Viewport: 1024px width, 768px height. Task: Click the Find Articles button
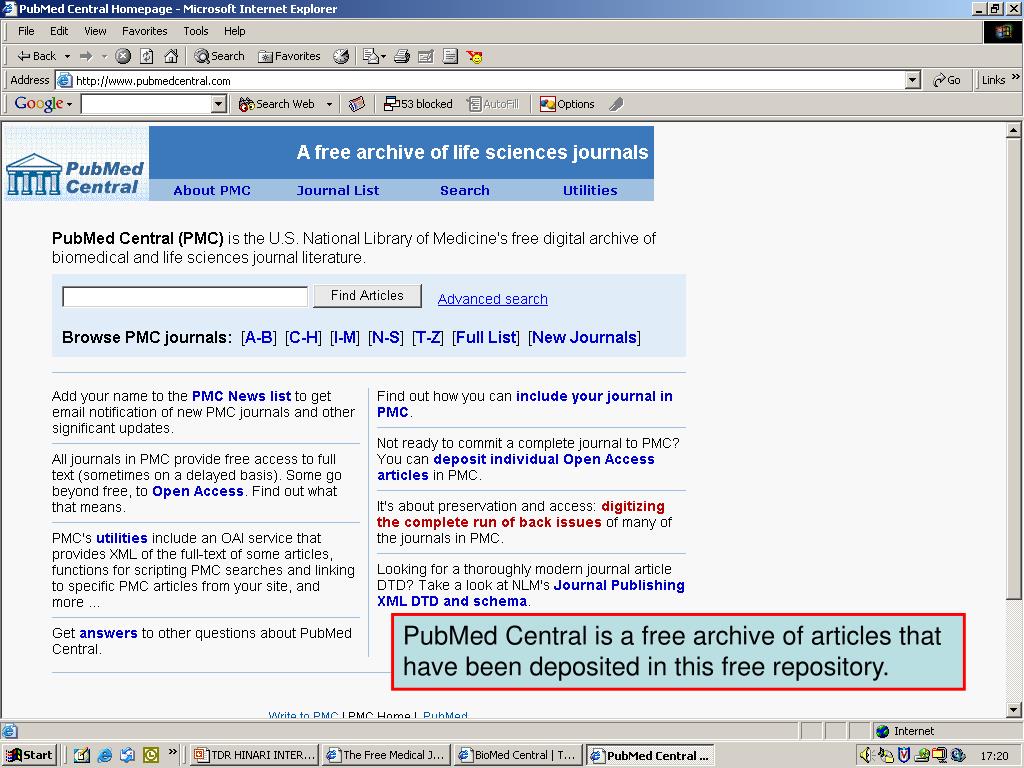coord(367,296)
